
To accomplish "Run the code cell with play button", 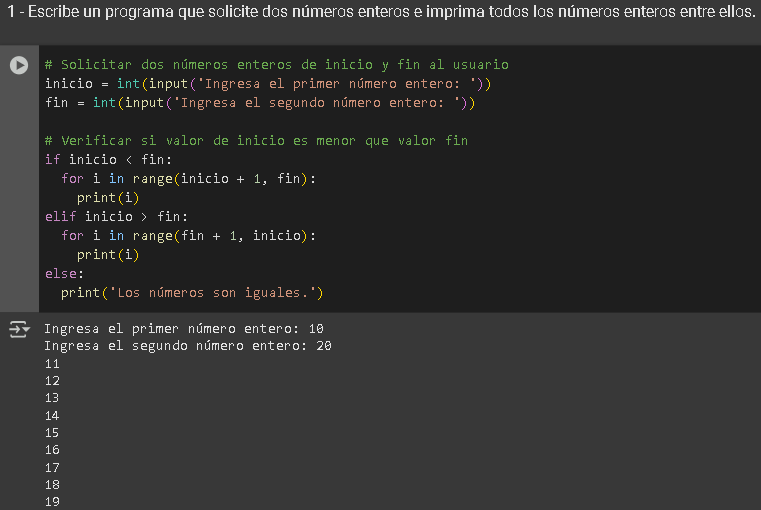I will tap(19, 65).
